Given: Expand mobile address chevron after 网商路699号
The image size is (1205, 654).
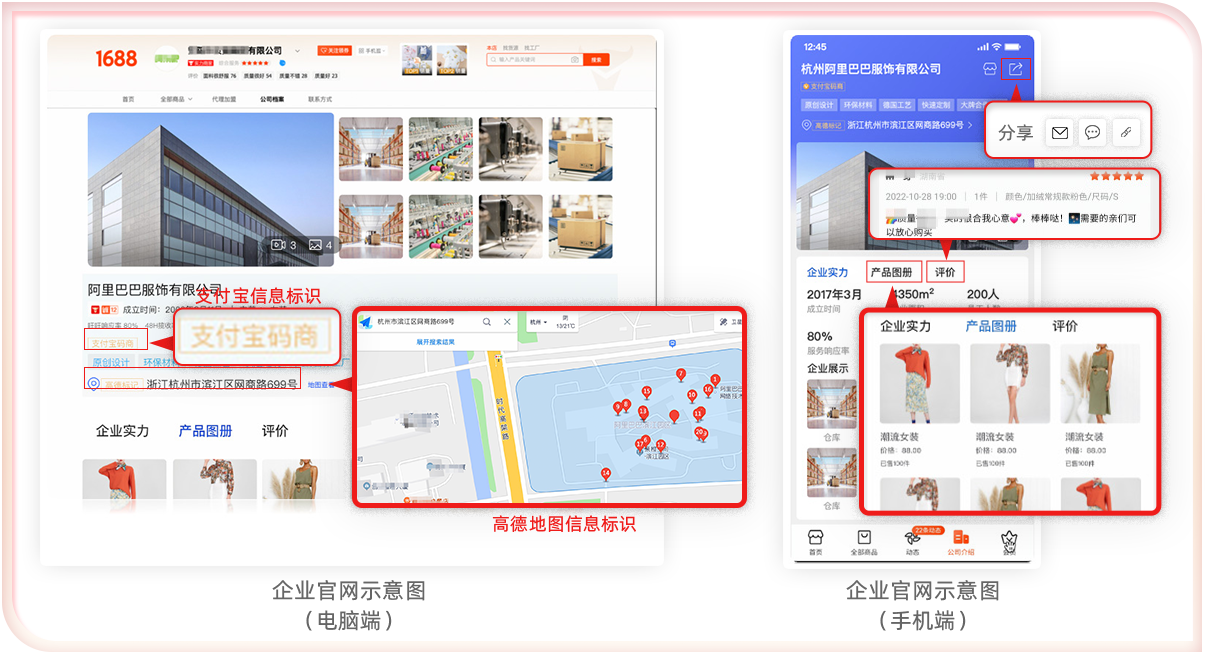Looking at the screenshot, I should (x=971, y=125).
